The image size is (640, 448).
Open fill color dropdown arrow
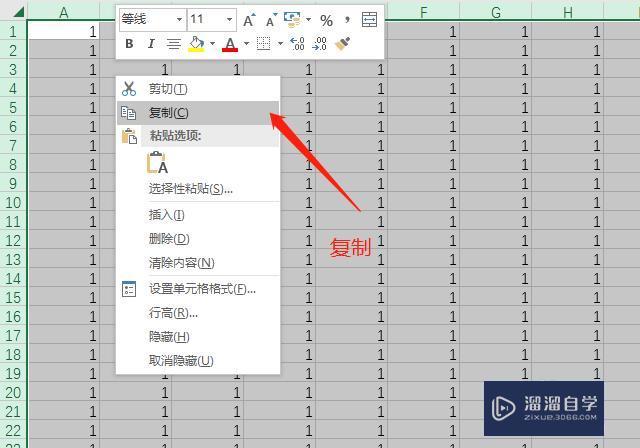click(213, 43)
